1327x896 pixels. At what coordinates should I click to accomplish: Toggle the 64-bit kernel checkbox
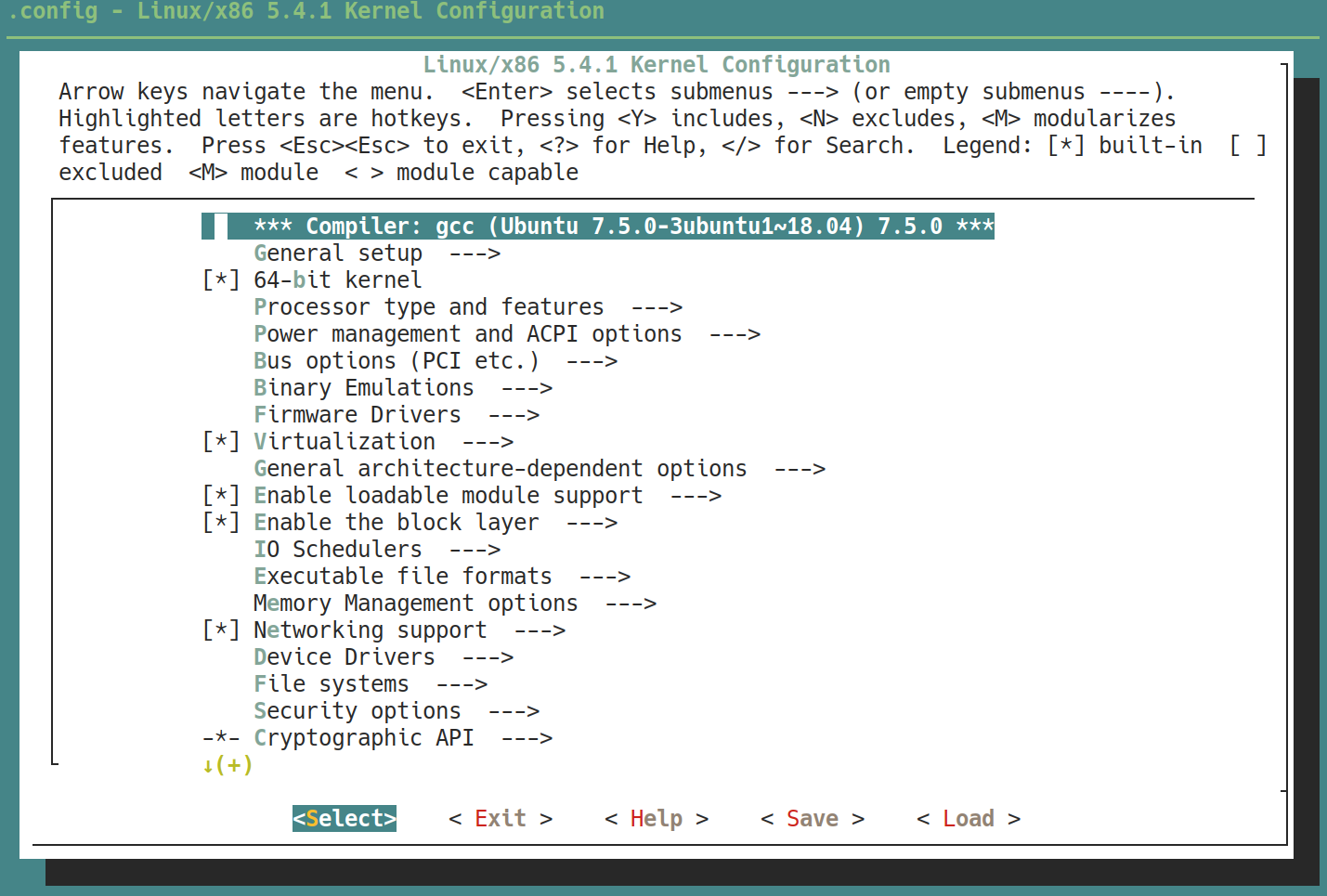click(221, 280)
